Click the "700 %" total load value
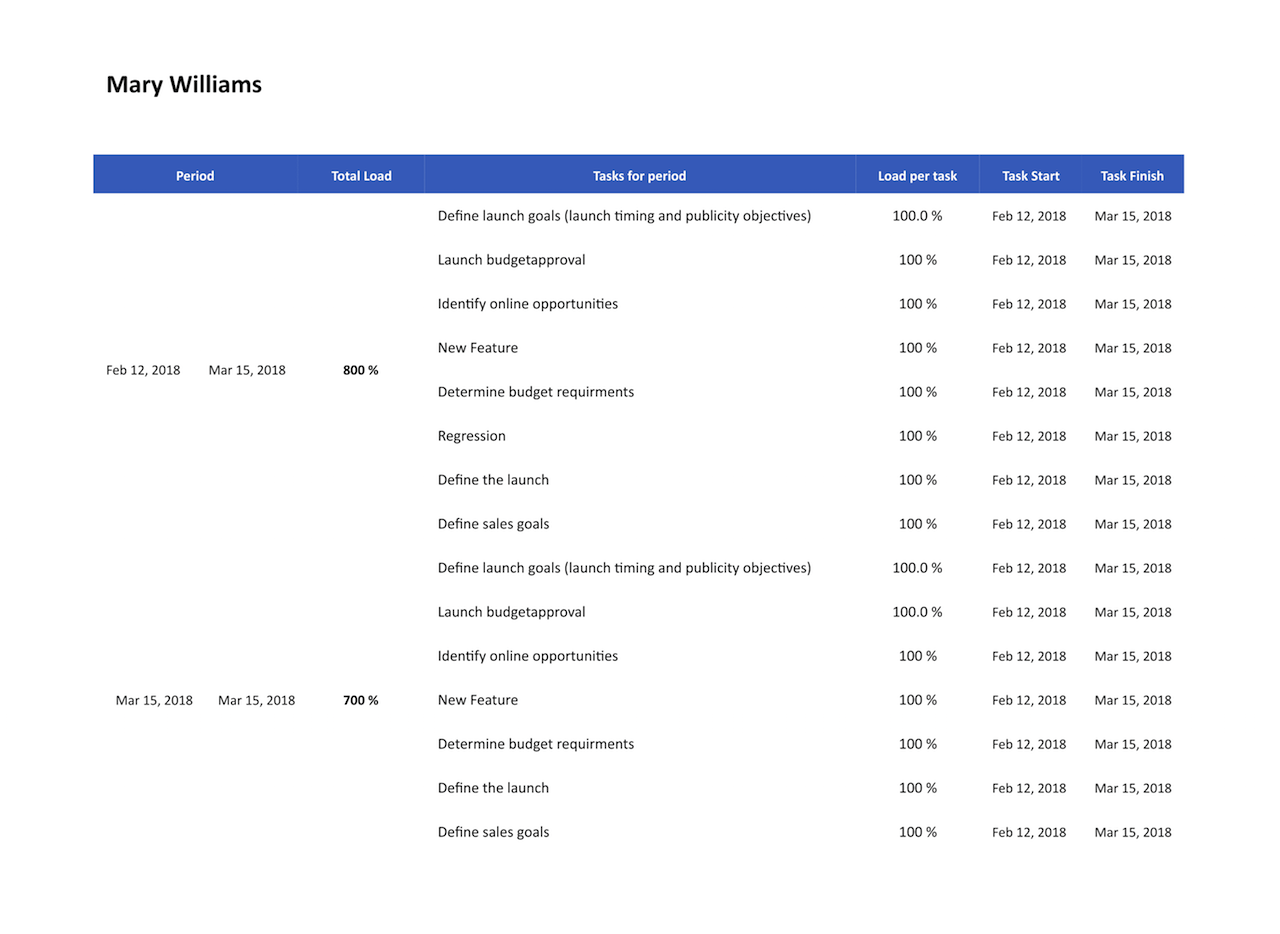Image resolution: width=1280 pixels, height=934 pixels. [x=361, y=700]
